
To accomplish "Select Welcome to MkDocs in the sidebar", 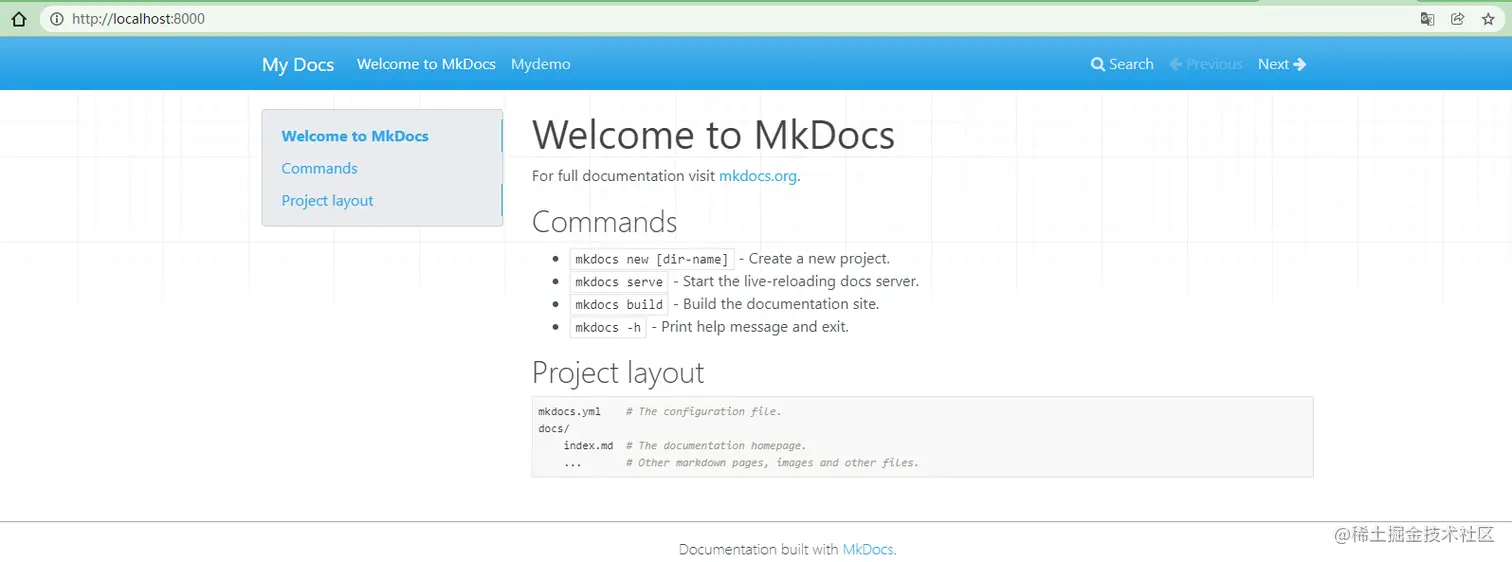I will 355,136.
